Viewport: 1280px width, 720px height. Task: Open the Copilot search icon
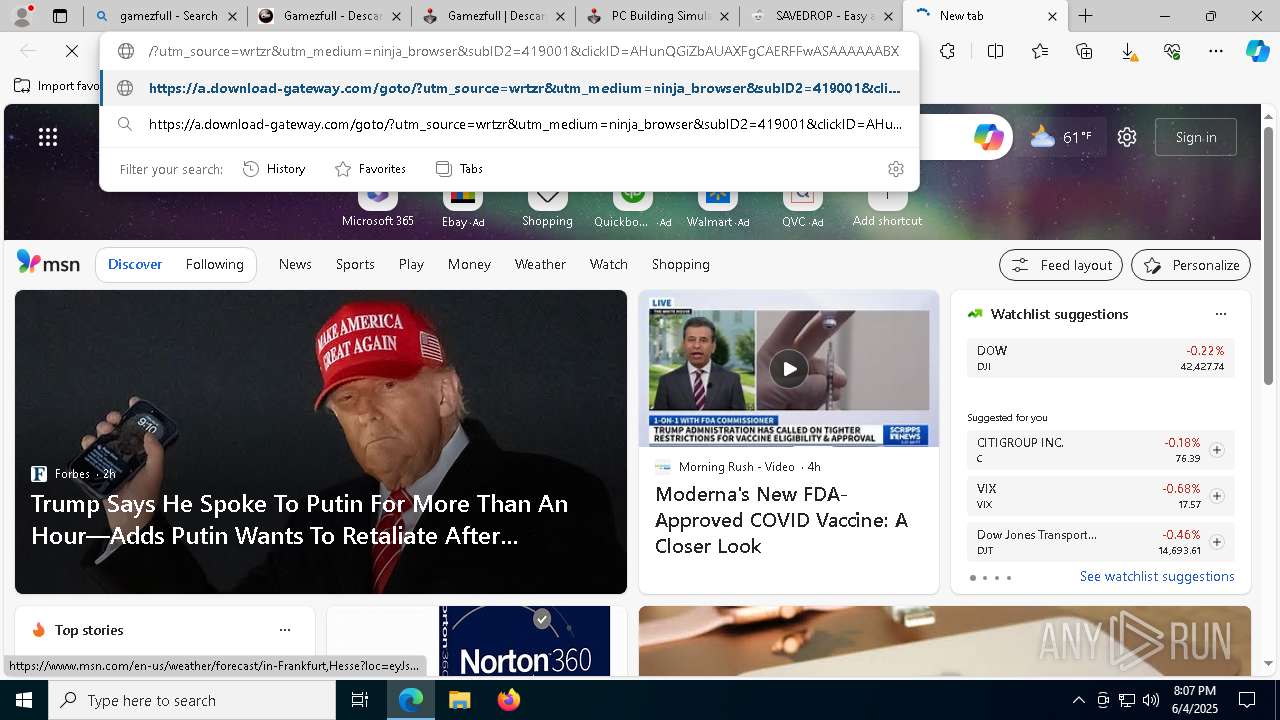pos(988,137)
